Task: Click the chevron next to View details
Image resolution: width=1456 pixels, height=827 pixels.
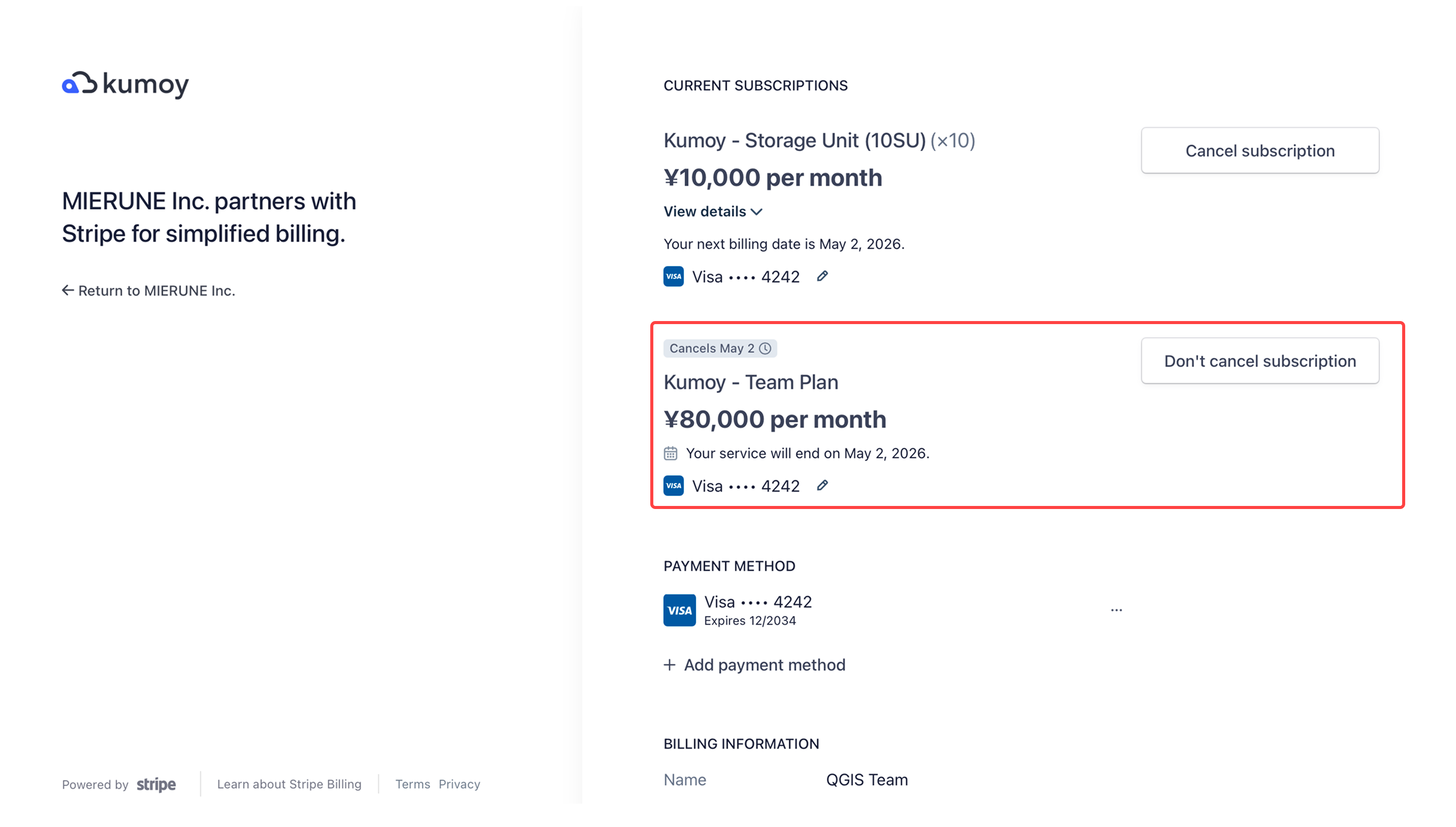Action: (x=756, y=212)
